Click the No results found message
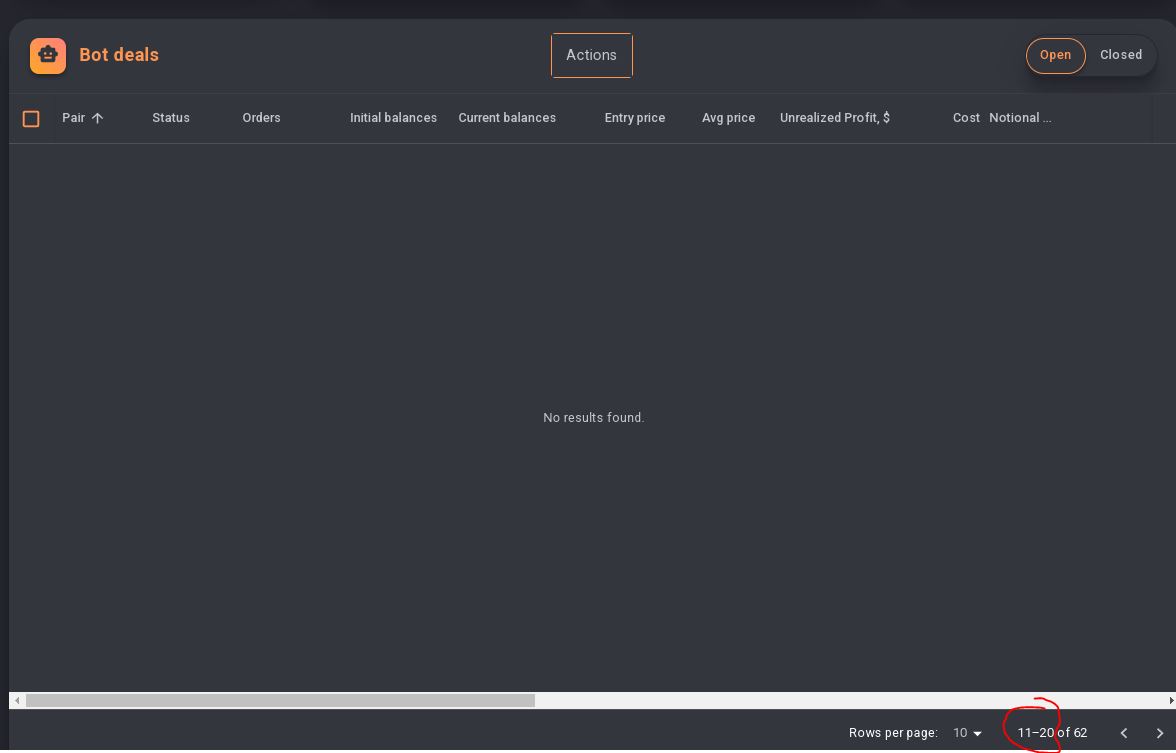The width and height of the screenshot is (1176, 753). pos(593,418)
